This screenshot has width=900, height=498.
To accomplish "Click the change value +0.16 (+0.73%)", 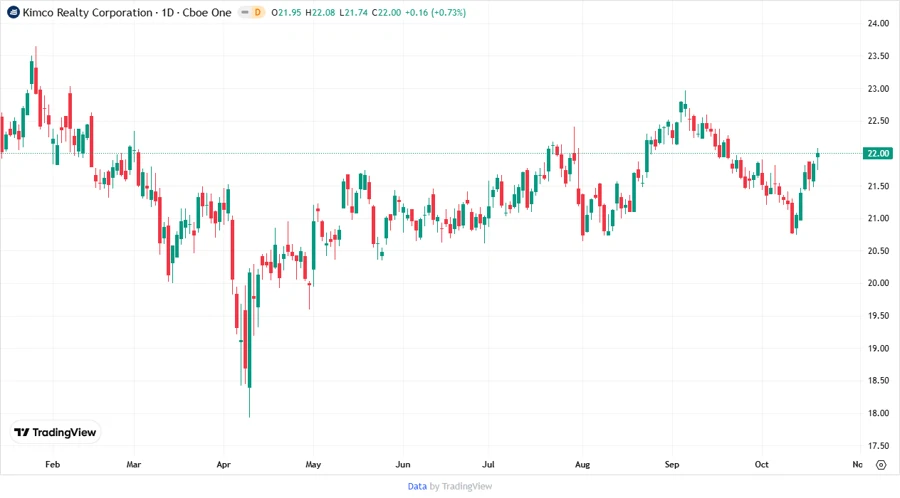I will [436, 12].
